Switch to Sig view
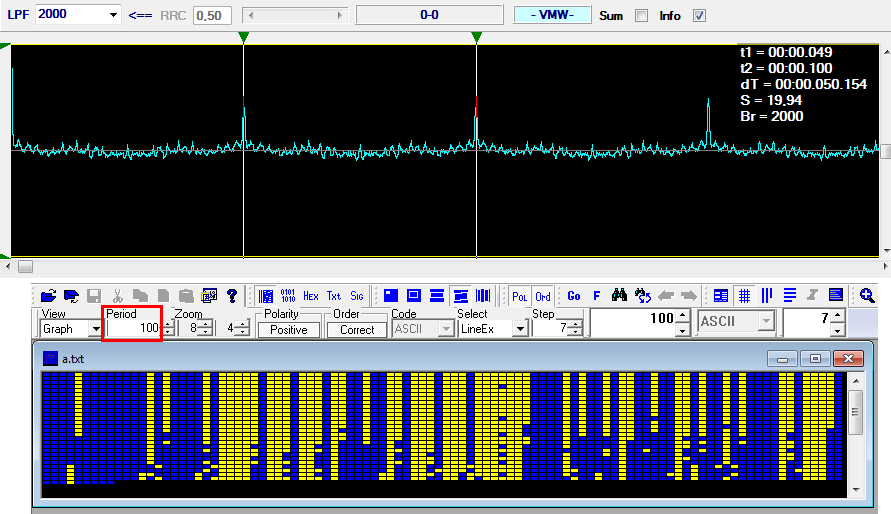The width and height of the screenshot is (891, 514). [357, 296]
